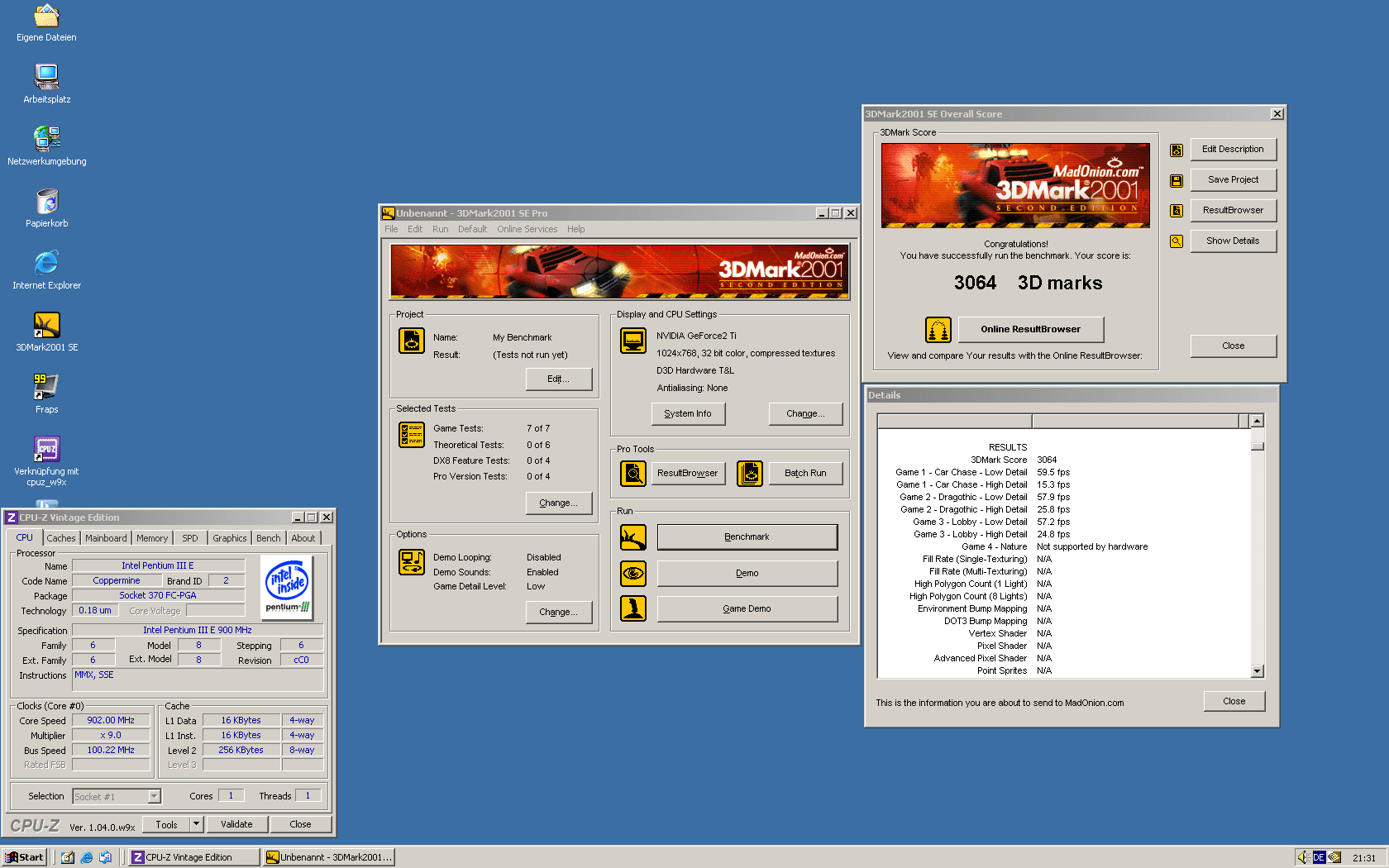Click Change... in Options section
1389x868 pixels.
tap(559, 613)
